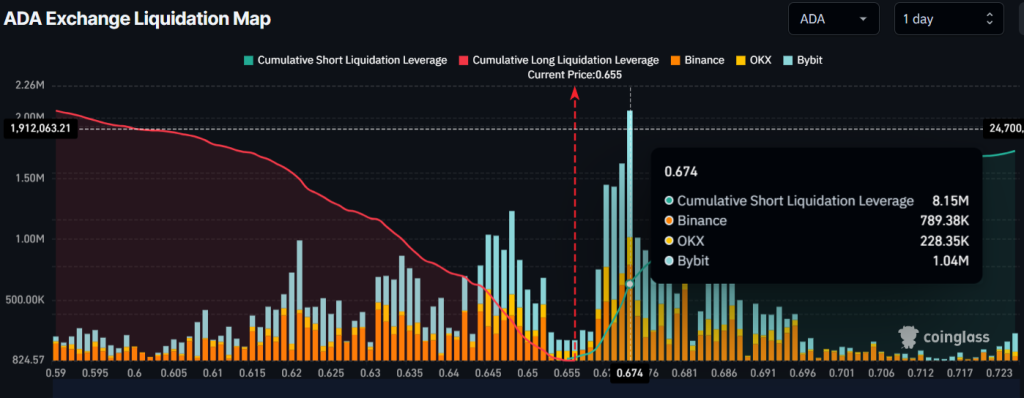Screen dimensions: 1024x398
Task: Click the red Cumulative Long legend swatch
Action: [463, 60]
